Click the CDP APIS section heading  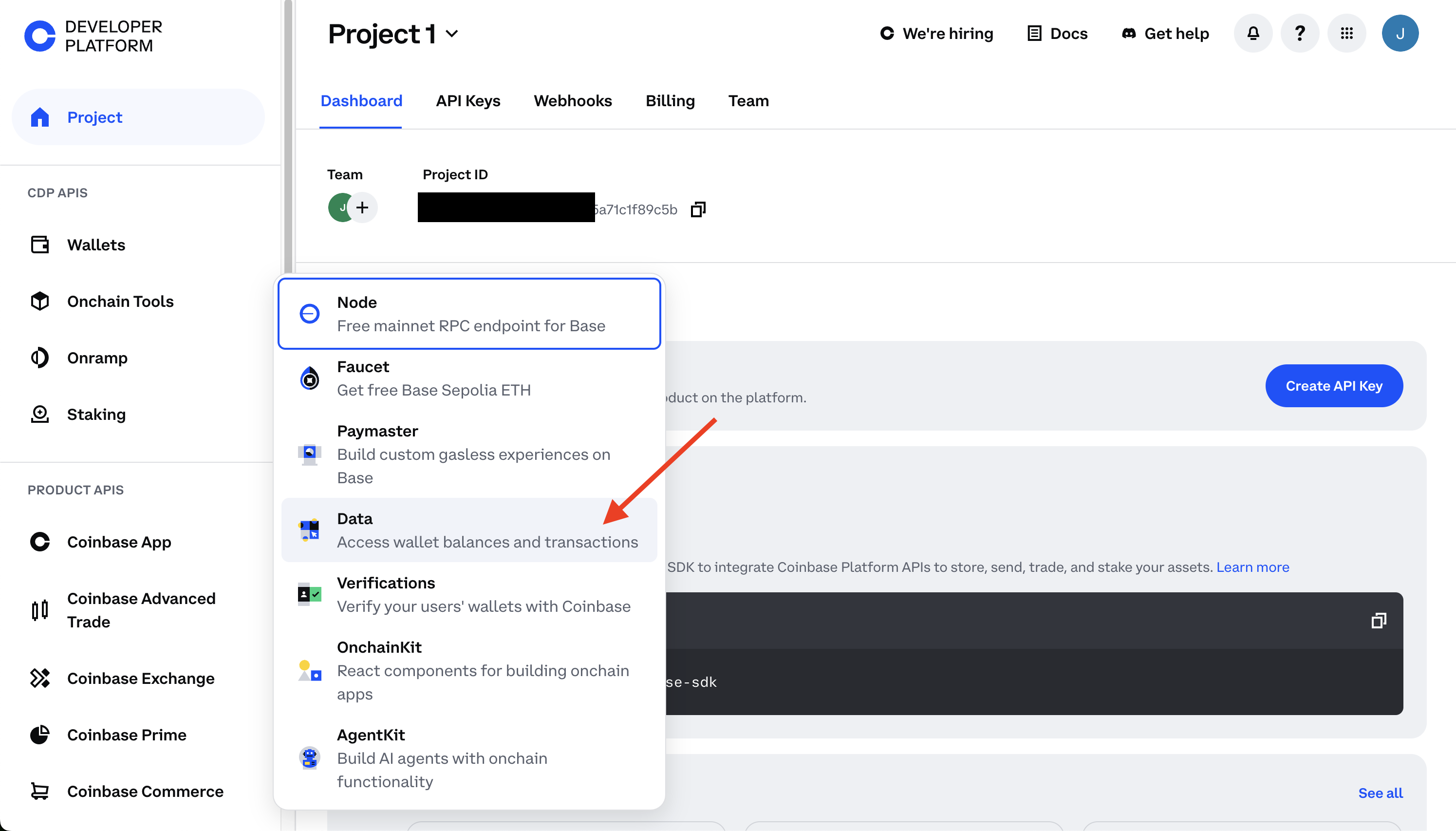[x=57, y=193]
